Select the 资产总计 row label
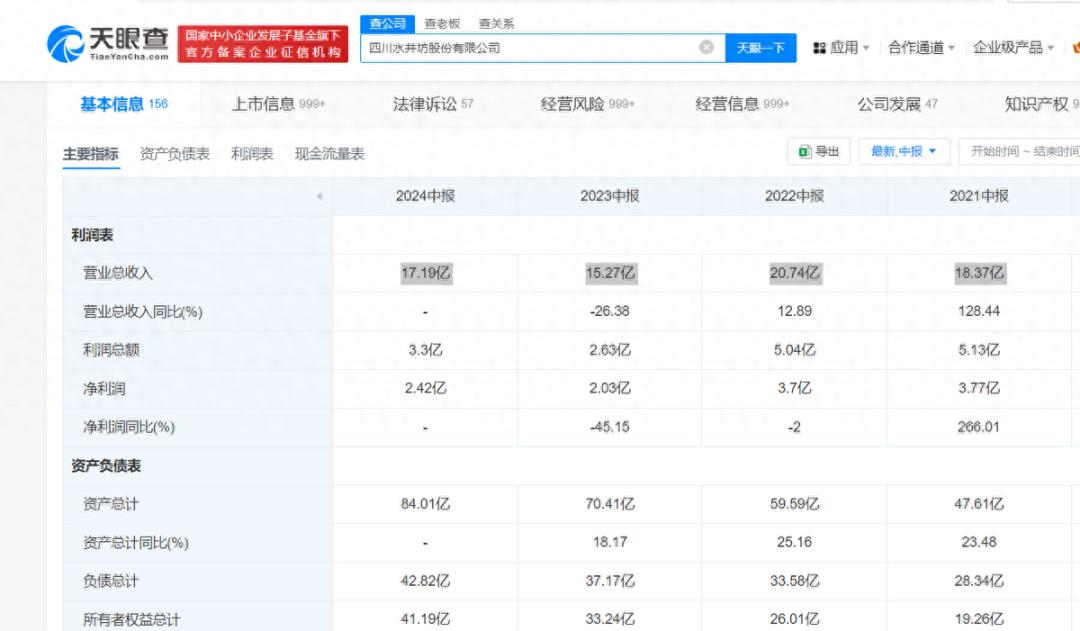This screenshot has width=1080, height=631. click(111, 504)
